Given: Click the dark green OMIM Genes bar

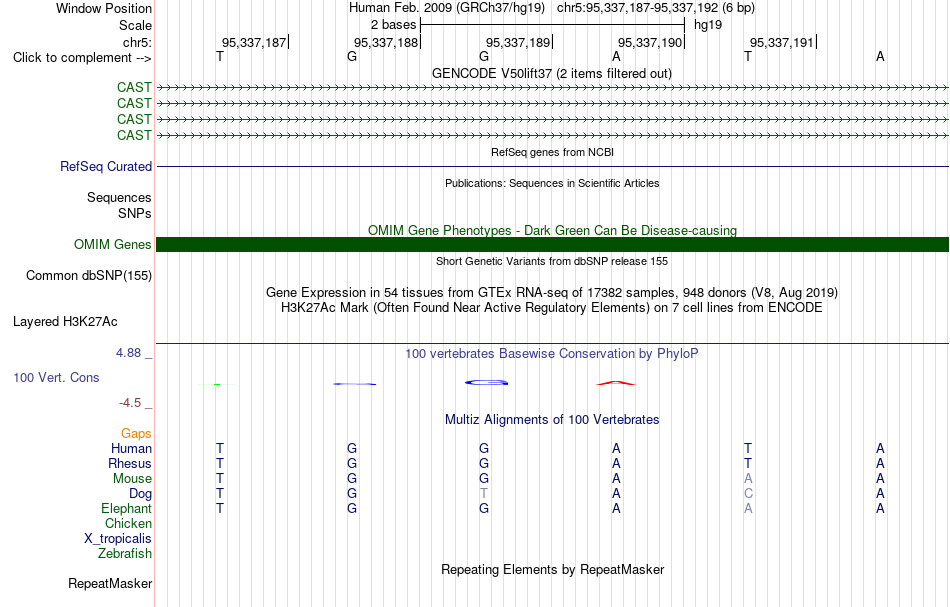Looking at the screenshot, I should [x=552, y=244].
